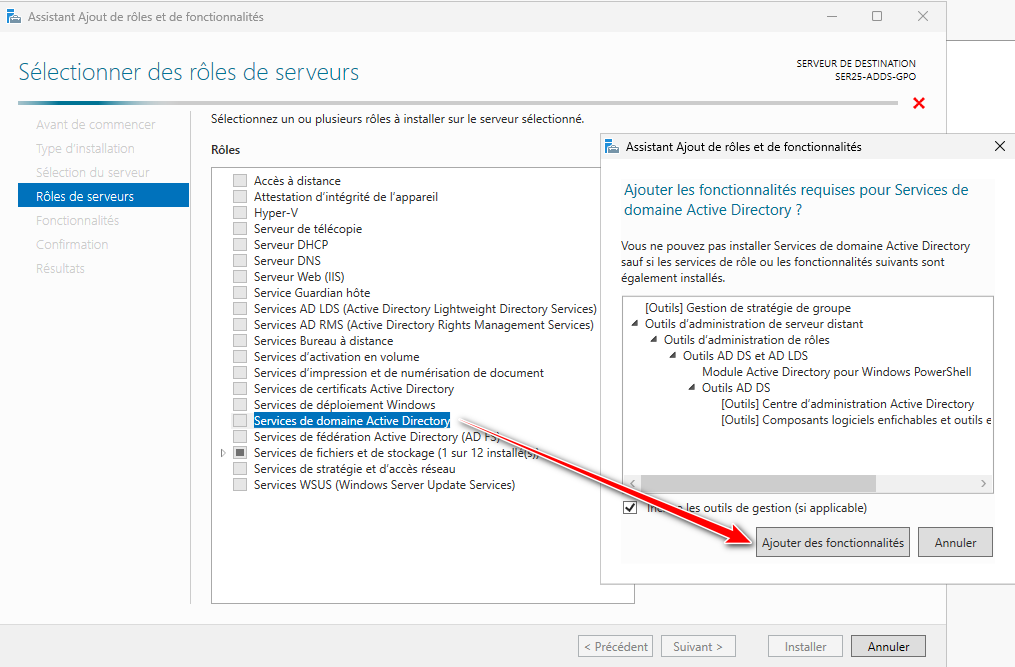Click the wizard icon in main title bar

[14, 16]
